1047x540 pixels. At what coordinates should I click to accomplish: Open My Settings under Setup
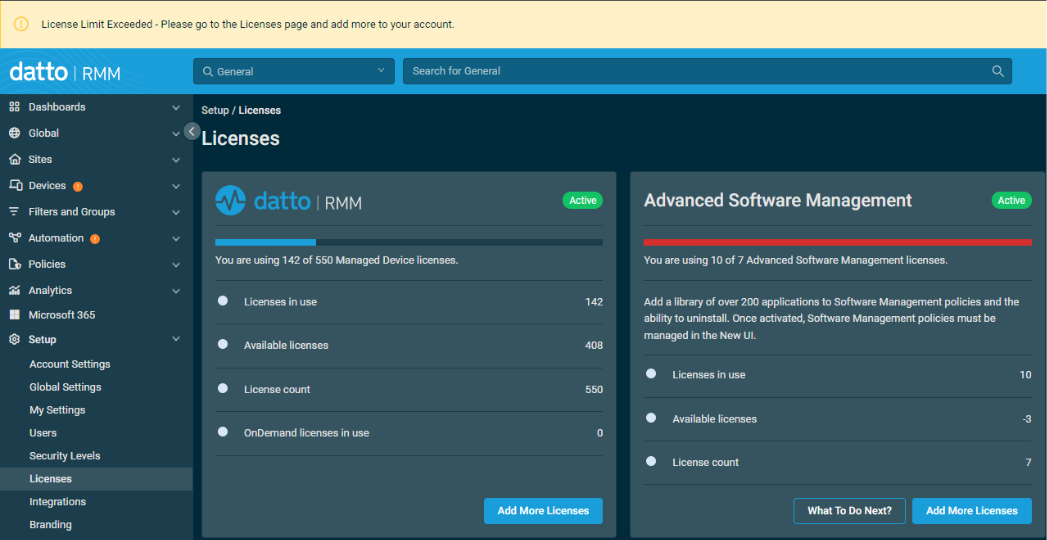pos(57,410)
